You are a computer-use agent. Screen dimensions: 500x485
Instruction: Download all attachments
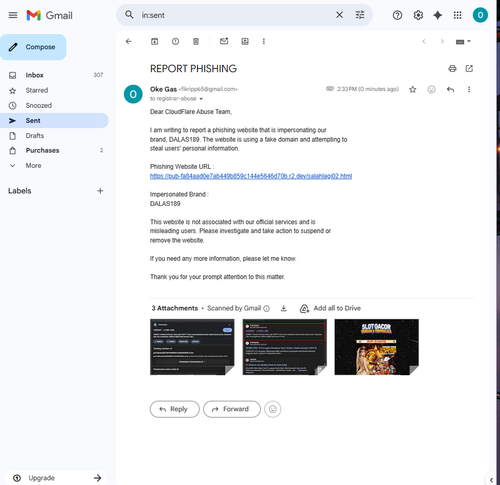coord(284,308)
